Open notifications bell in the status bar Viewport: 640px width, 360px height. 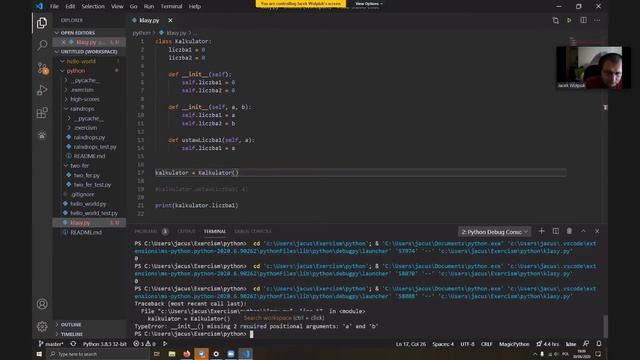click(599, 344)
